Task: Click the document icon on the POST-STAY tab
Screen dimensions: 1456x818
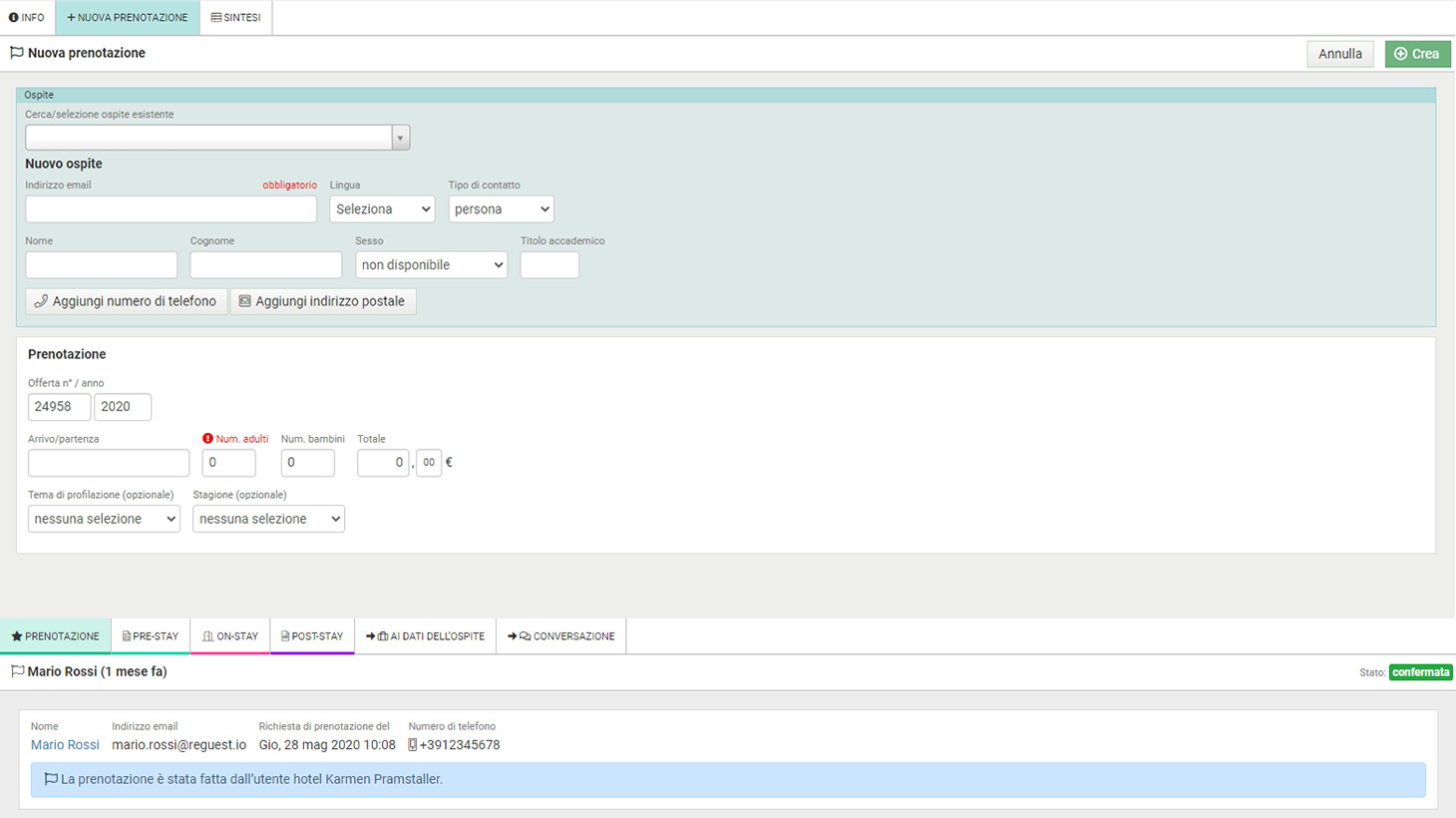Action: pos(285,636)
